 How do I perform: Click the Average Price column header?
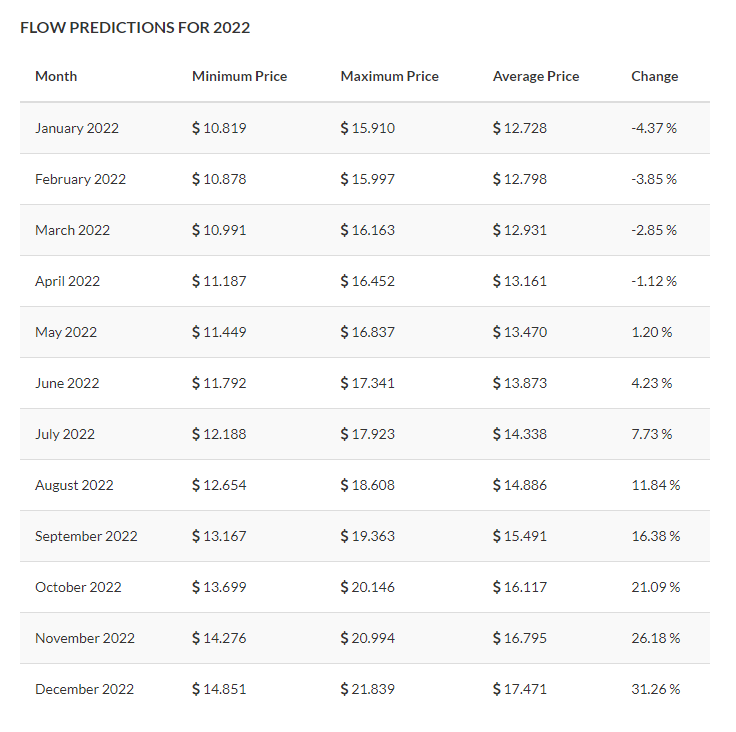(x=536, y=76)
